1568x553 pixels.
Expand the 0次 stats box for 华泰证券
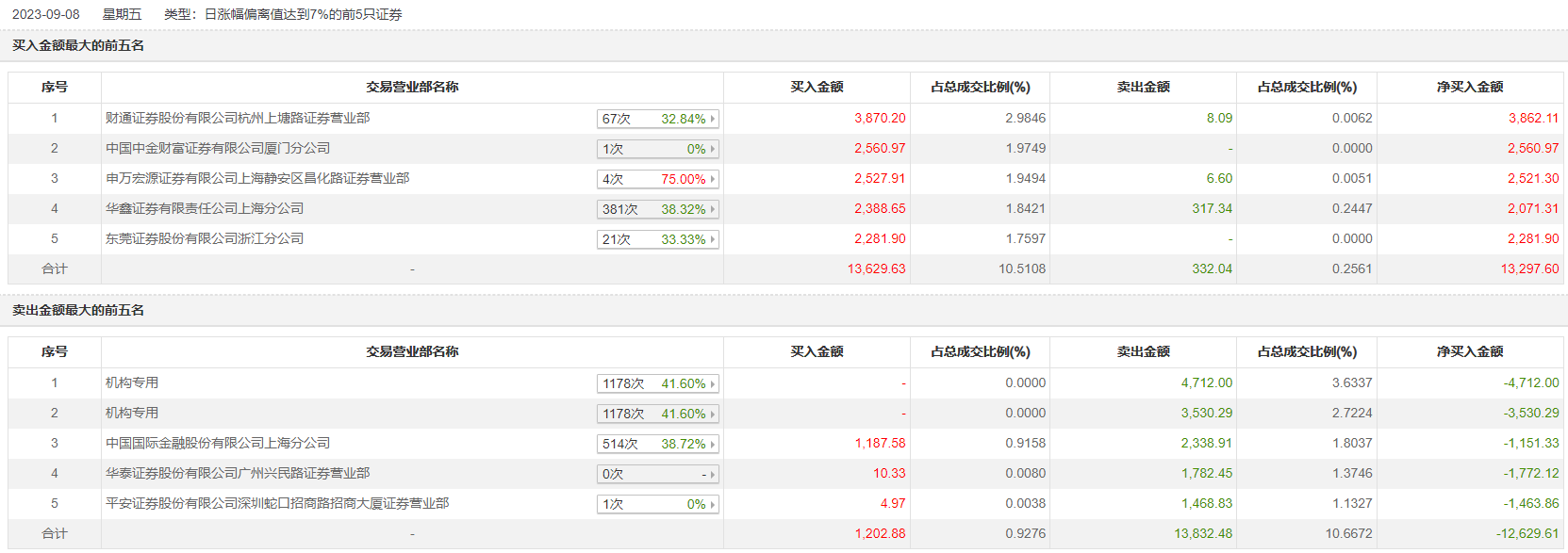pyautogui.click(x=658, y=474)
